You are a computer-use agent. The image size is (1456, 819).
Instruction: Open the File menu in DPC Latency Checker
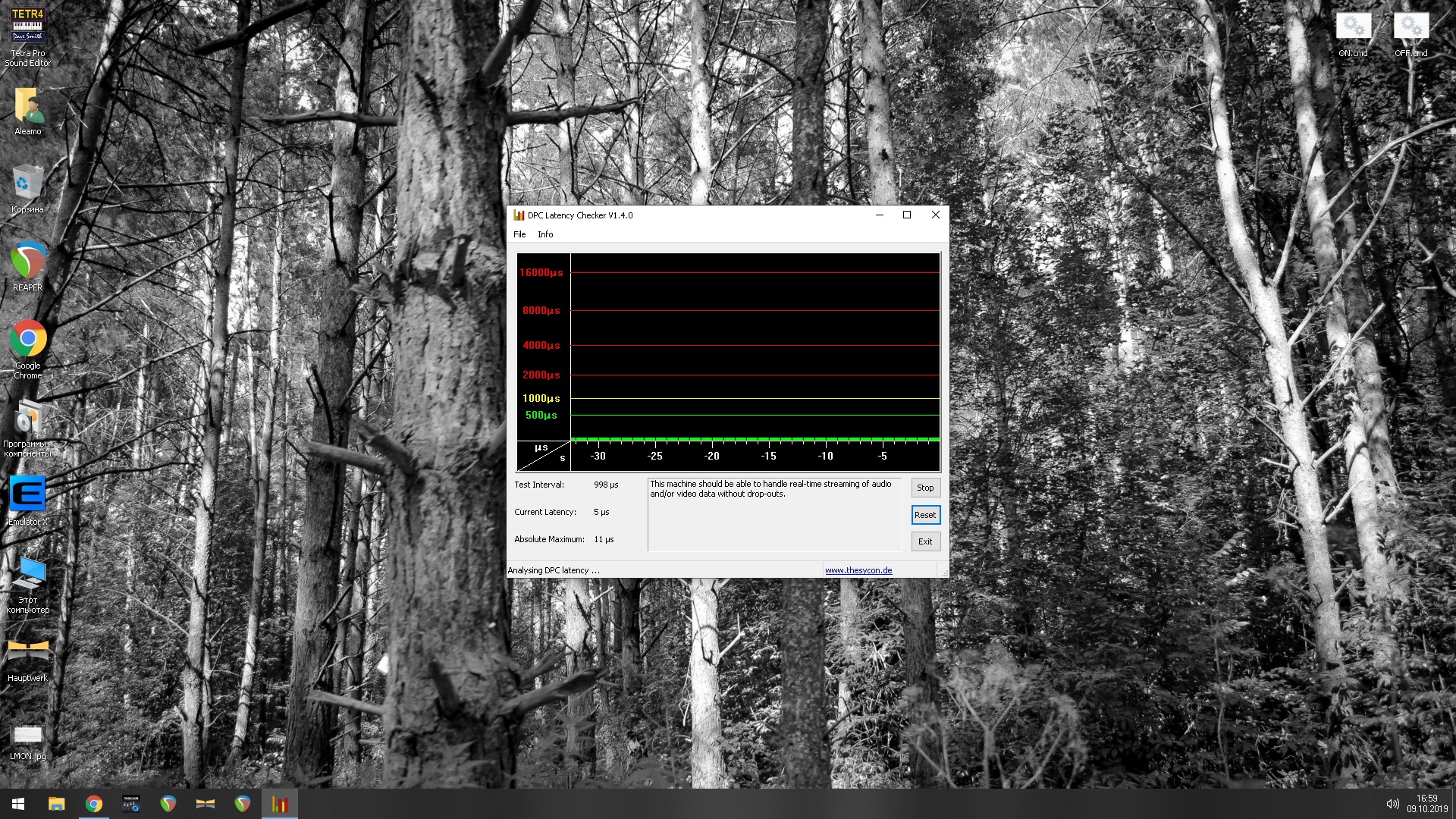click(519, 234)
